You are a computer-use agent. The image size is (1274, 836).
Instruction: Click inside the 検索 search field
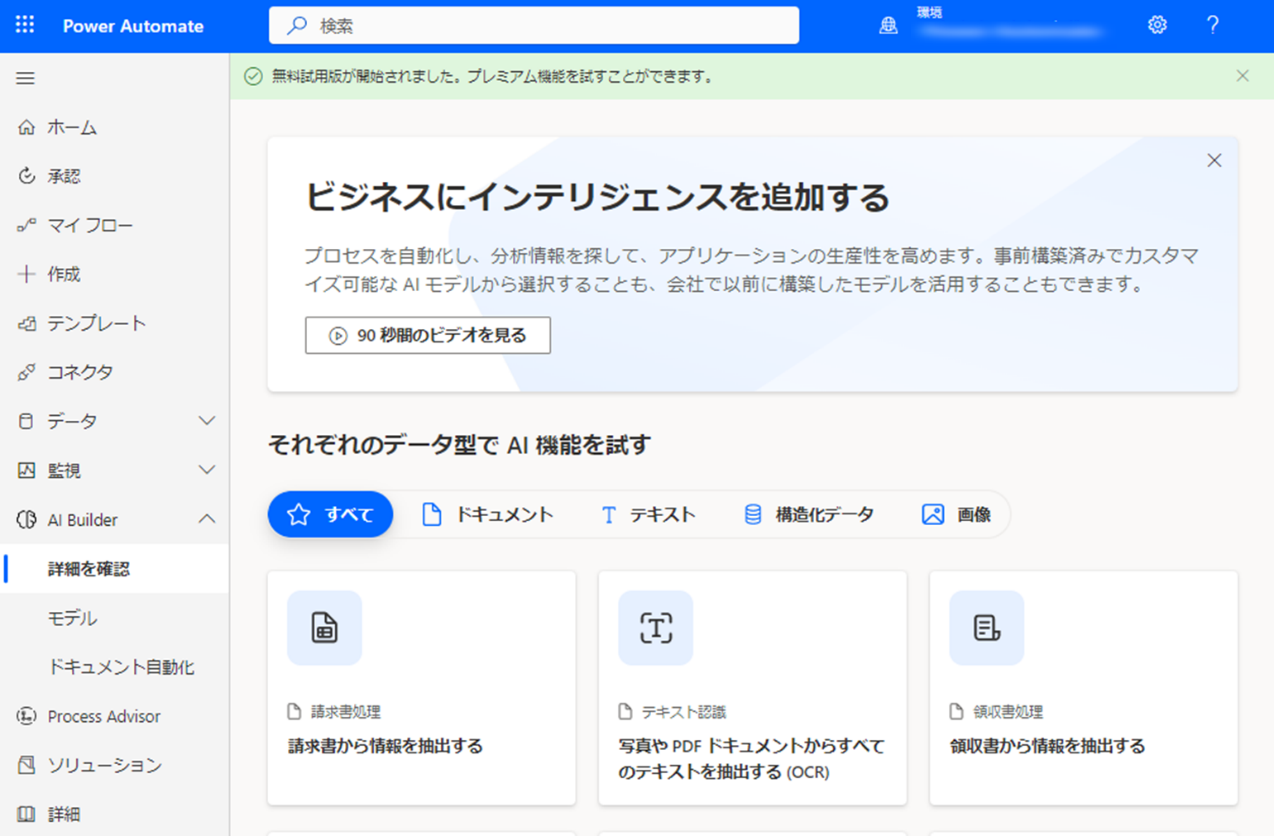point(534,26)
